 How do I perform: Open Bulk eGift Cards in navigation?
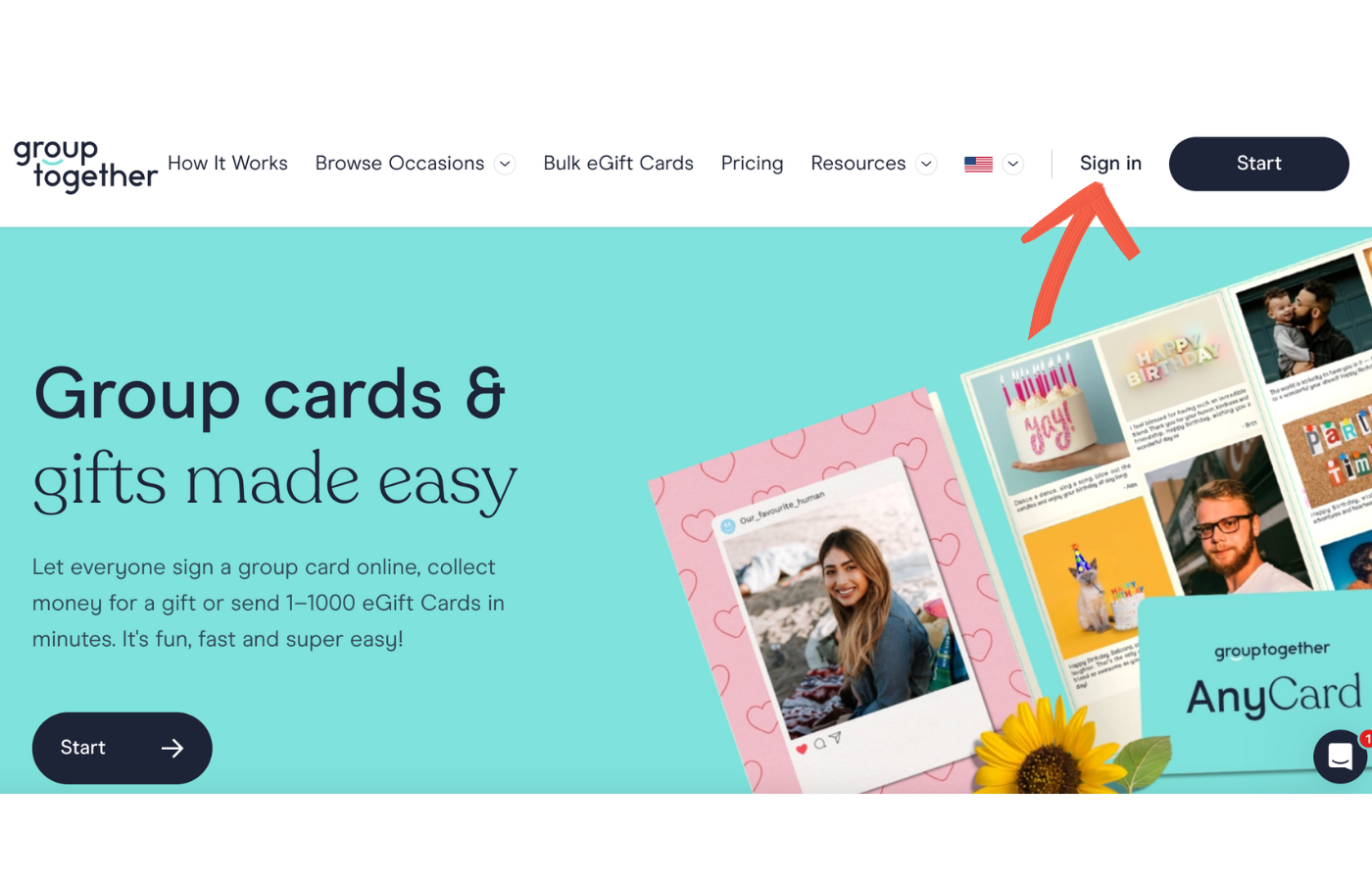[618, 164]
